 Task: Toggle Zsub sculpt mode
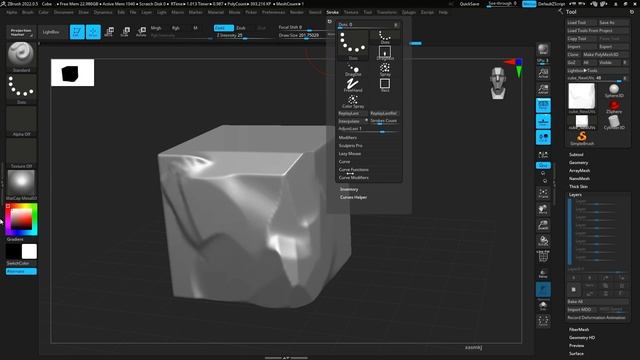pos(241,28)
